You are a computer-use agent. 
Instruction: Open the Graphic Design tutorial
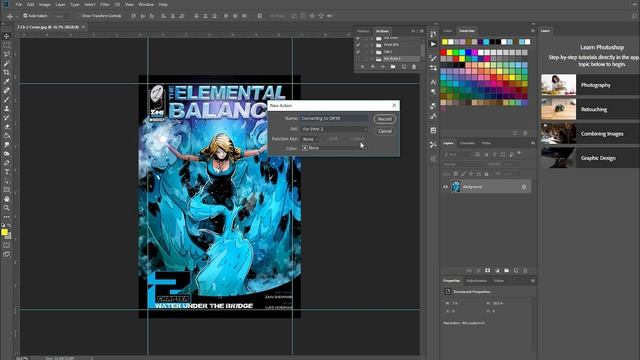pyautogui.click(x=590, y=158)
